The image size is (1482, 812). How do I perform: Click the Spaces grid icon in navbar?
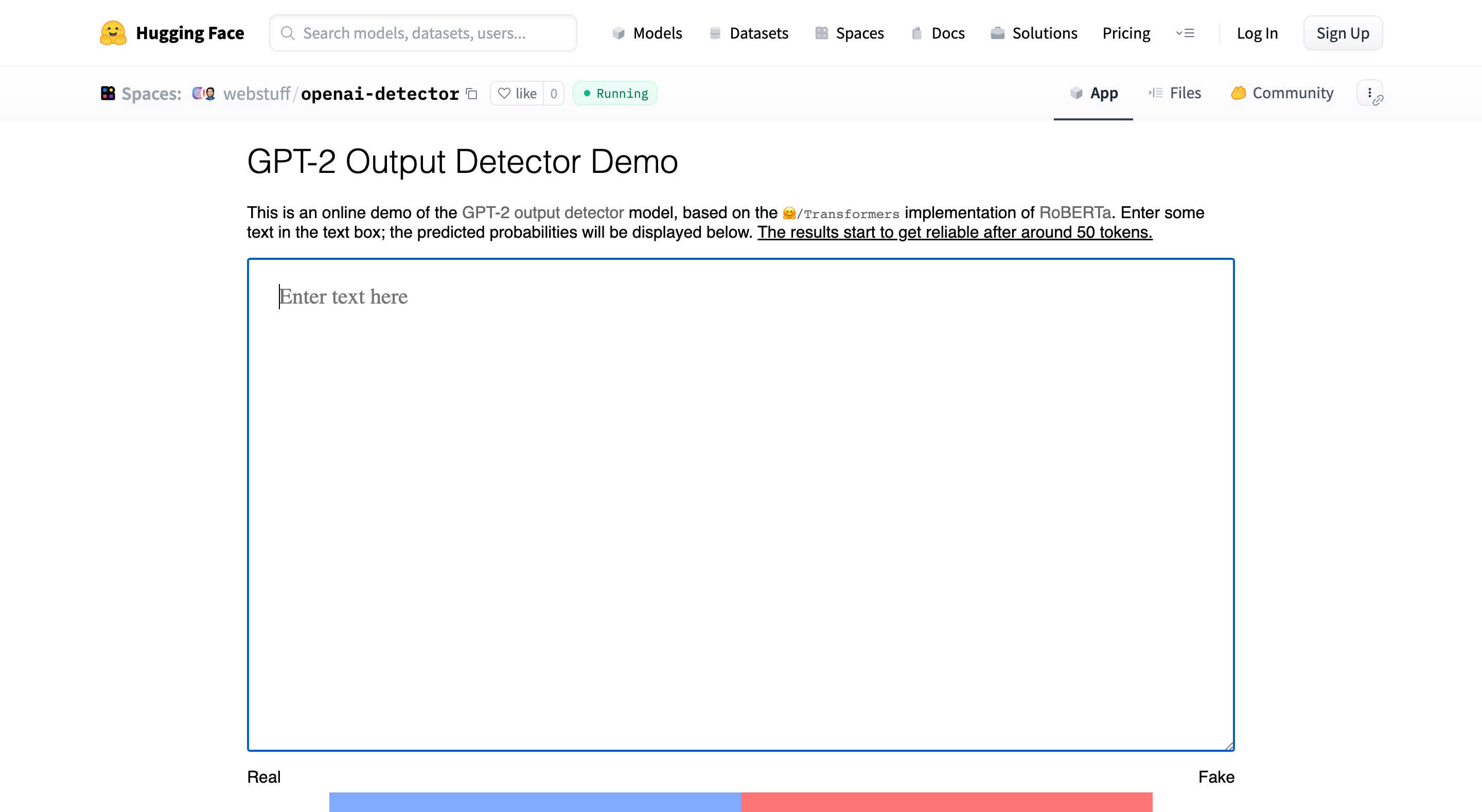[822, 33]
